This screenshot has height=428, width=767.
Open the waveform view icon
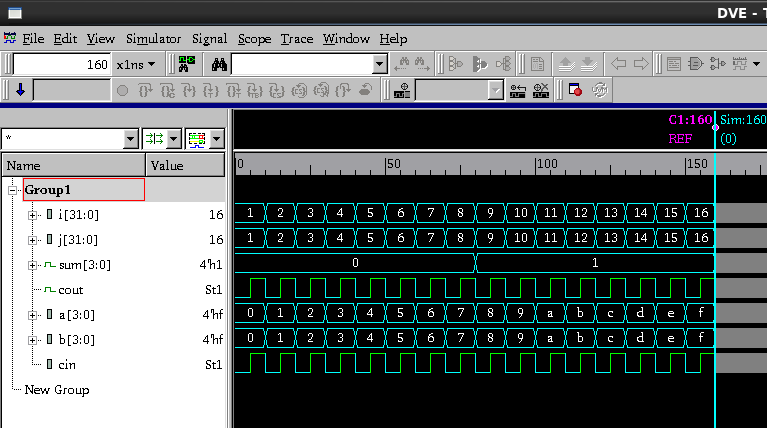[740, 64]
